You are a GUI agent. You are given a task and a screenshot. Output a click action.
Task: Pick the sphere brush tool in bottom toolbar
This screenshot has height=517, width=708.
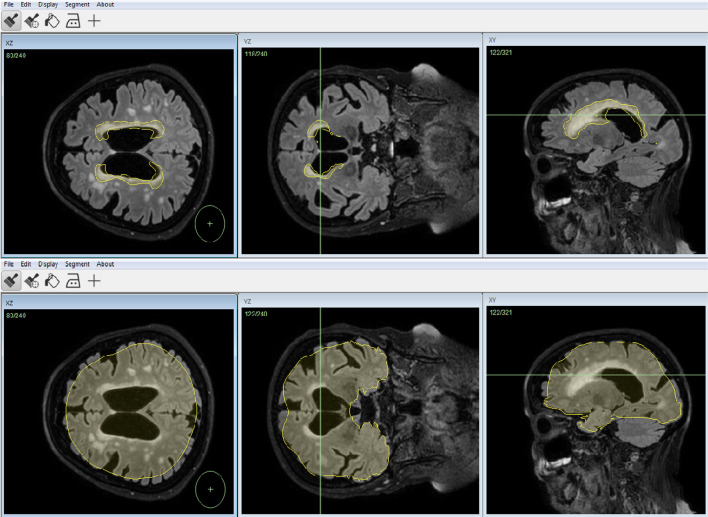pos(31,281)
